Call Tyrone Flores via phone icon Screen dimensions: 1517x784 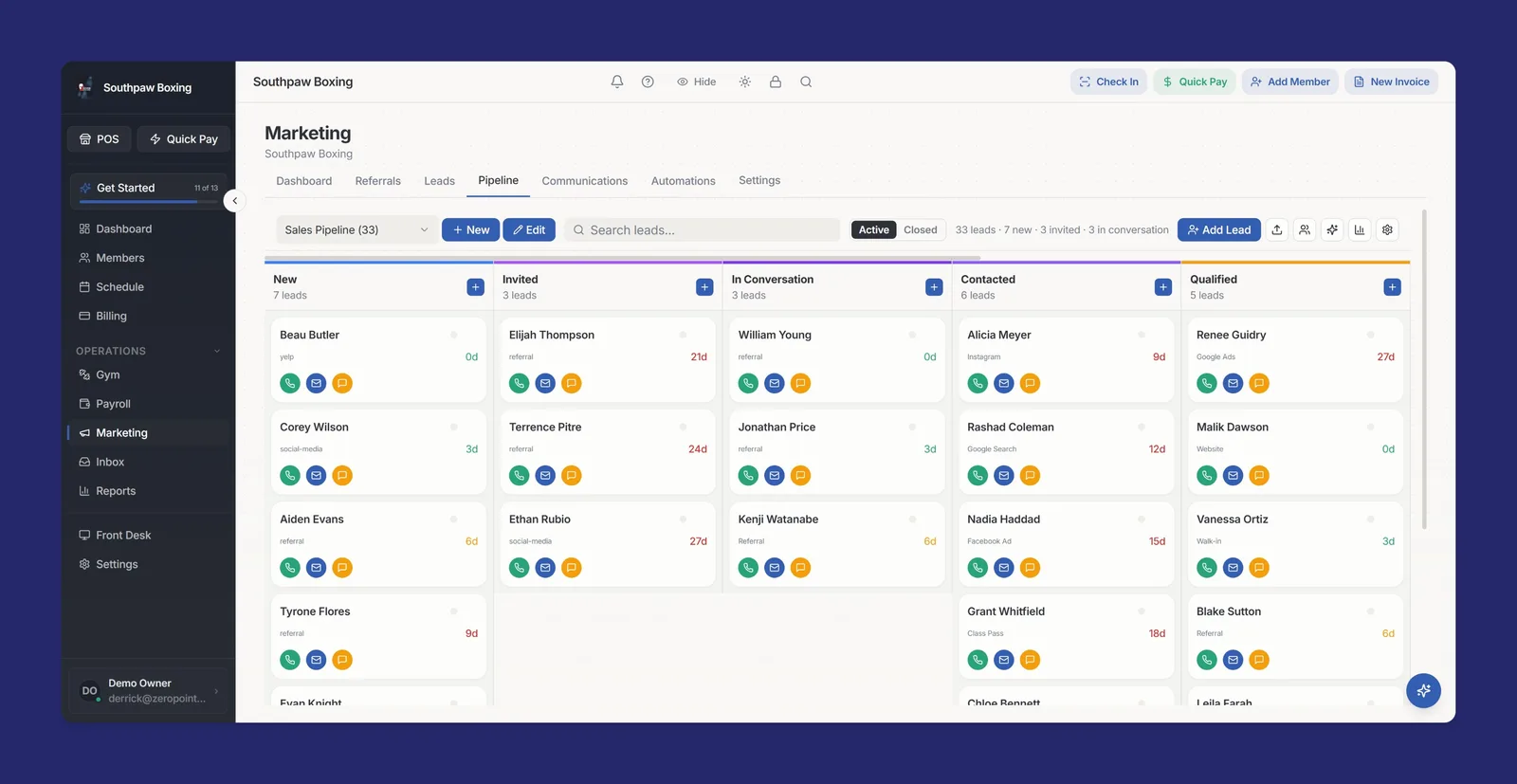click(290, 660)
